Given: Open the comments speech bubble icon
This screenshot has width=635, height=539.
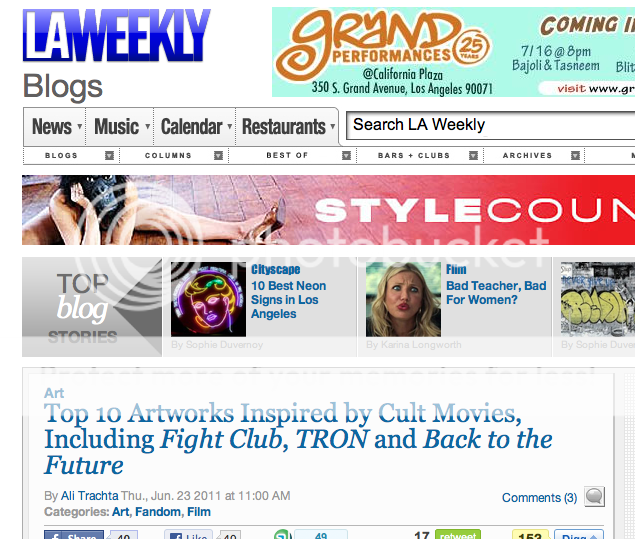Looking at the screenshot, I should [x=594, y=496].
